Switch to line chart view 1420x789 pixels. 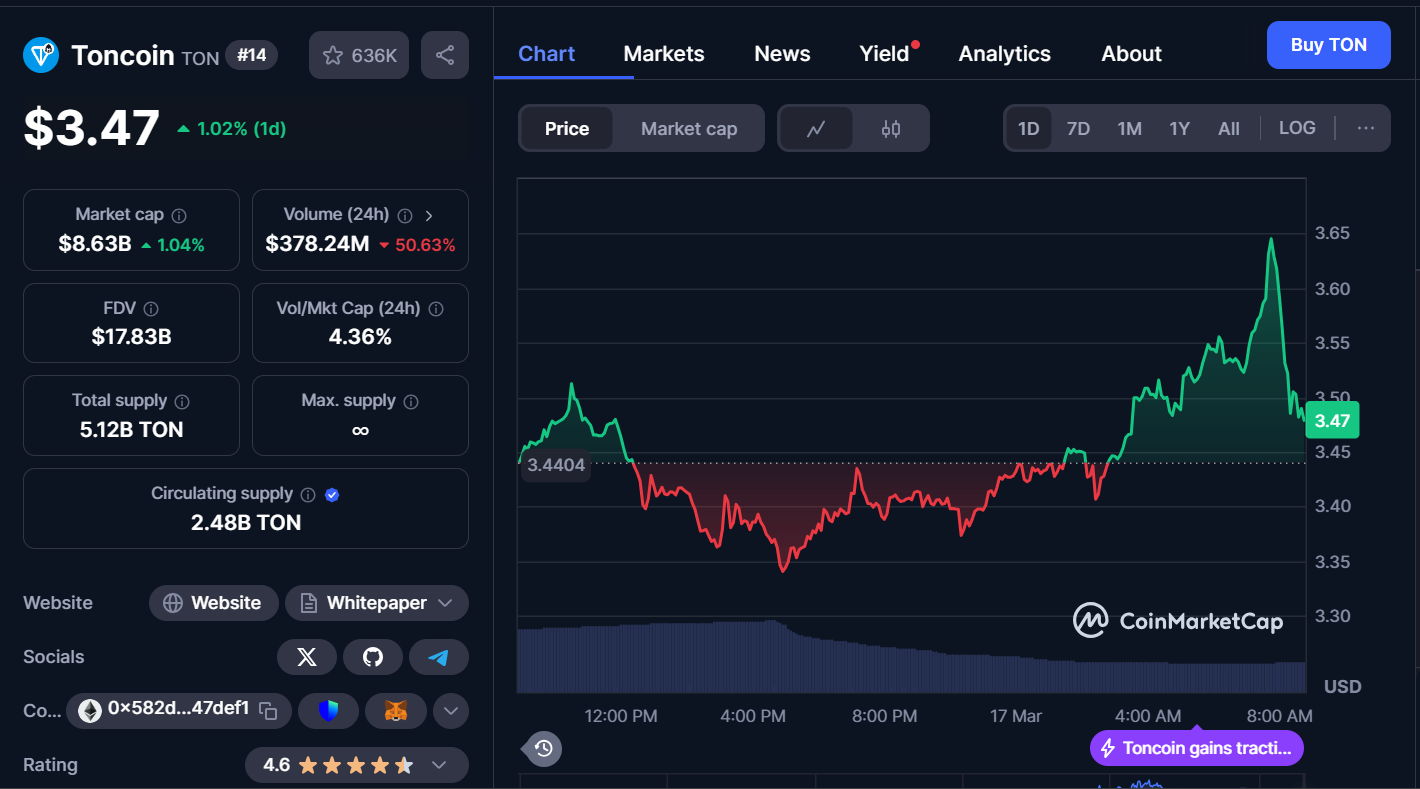click(x=816, y=128)
